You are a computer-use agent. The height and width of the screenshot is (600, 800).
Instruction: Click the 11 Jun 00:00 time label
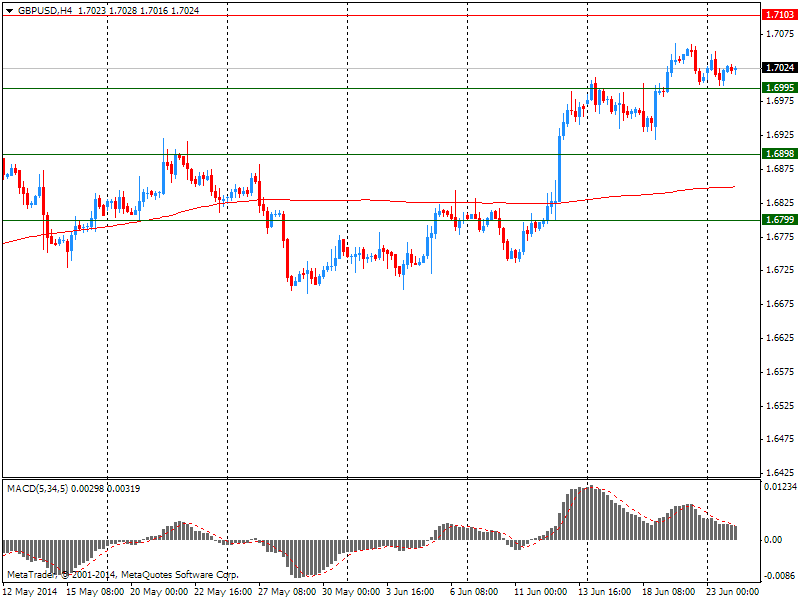pos(540,592)
